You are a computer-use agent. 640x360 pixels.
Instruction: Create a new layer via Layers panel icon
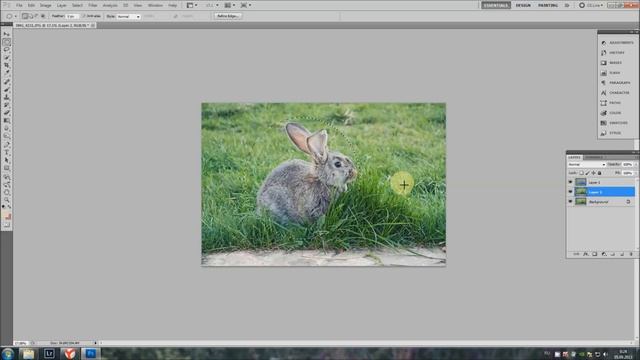(622, 254)
